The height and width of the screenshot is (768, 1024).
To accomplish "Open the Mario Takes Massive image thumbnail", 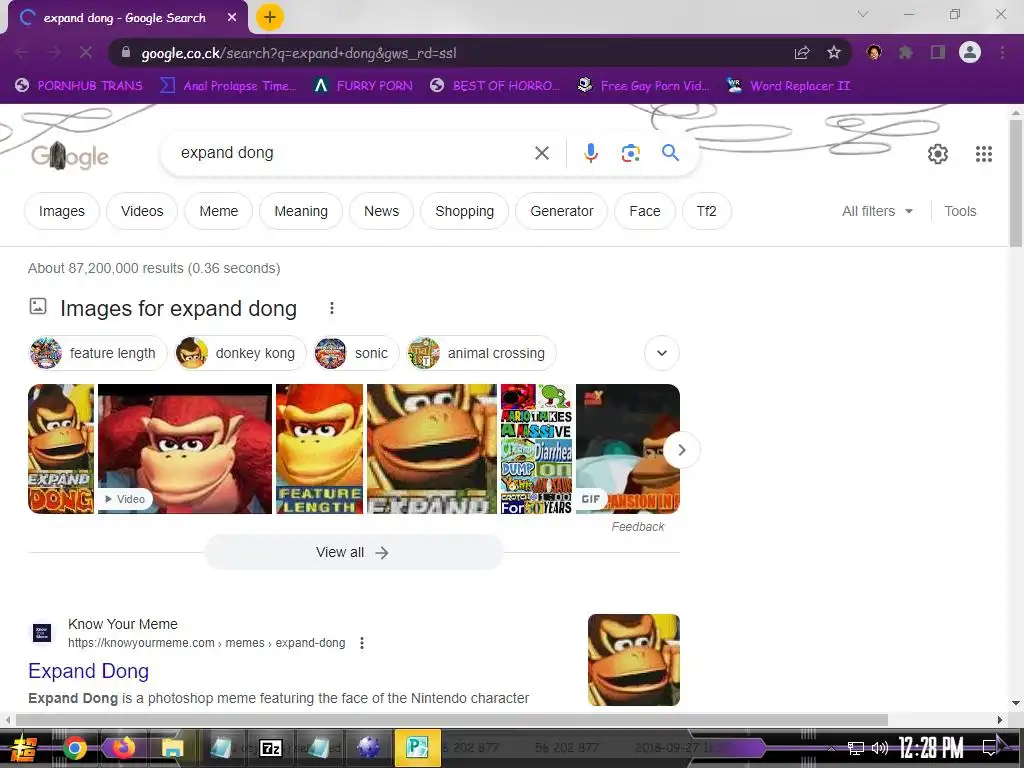I will [536, 449].
